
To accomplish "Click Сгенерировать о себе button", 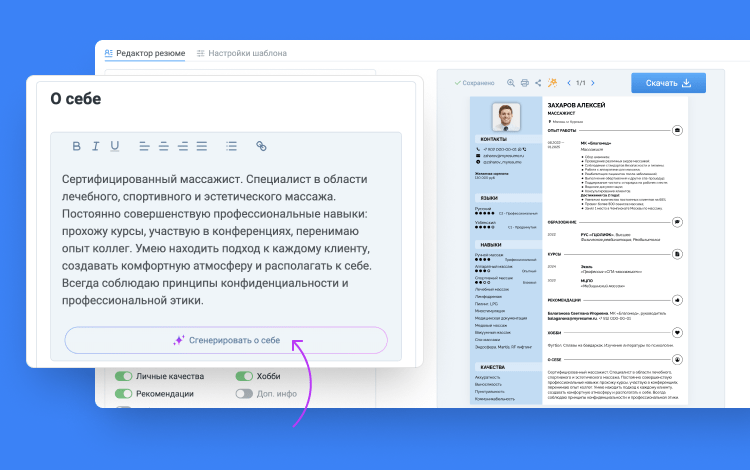I will [x=226, y=340].
